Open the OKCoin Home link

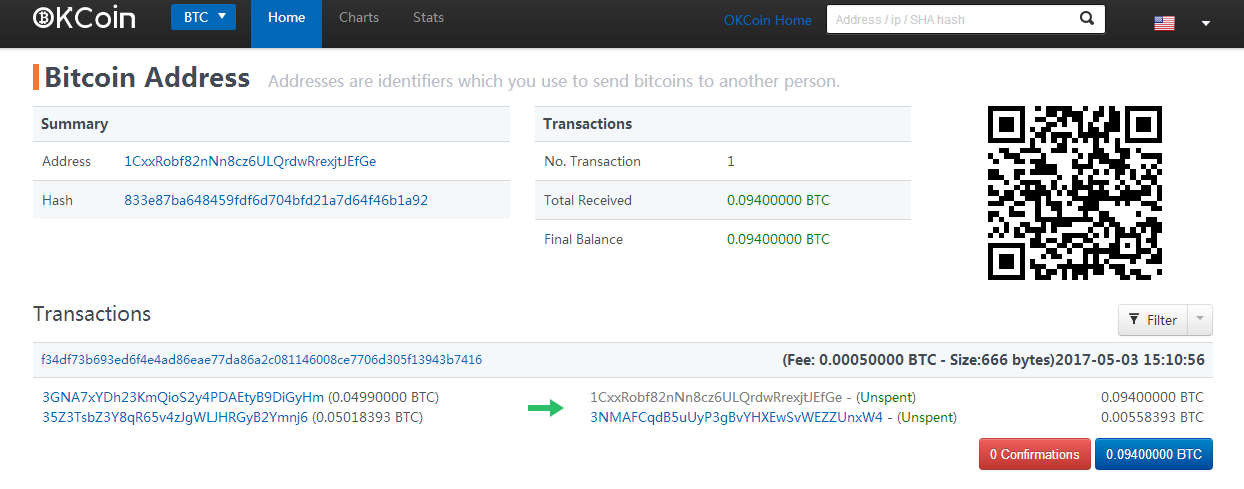click(768, 20)
